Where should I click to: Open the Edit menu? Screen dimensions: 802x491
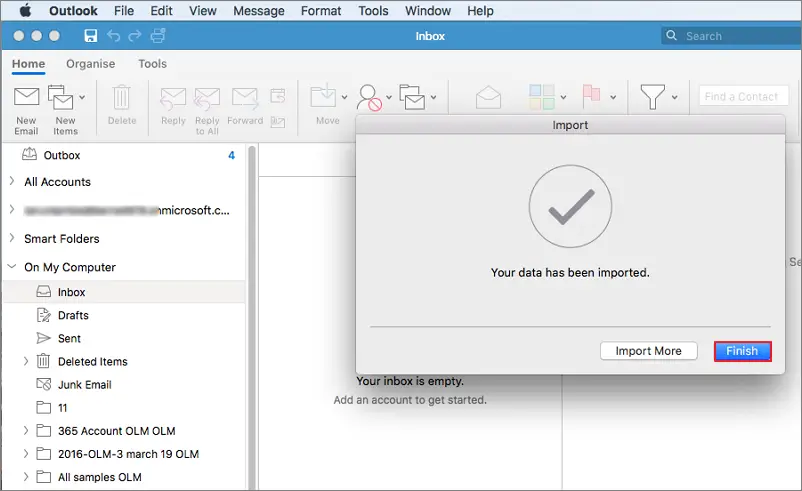tap(161, 11)
